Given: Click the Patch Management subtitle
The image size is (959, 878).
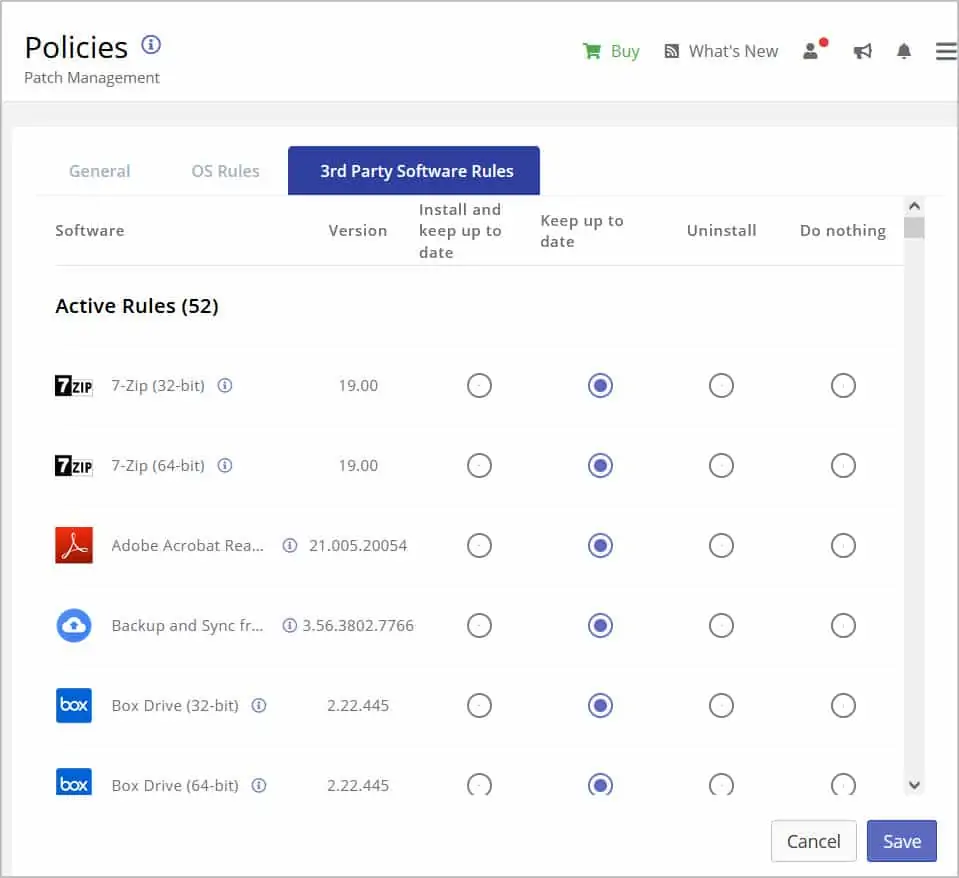Looking at the screenshot, I should click(x=92, y=78).
